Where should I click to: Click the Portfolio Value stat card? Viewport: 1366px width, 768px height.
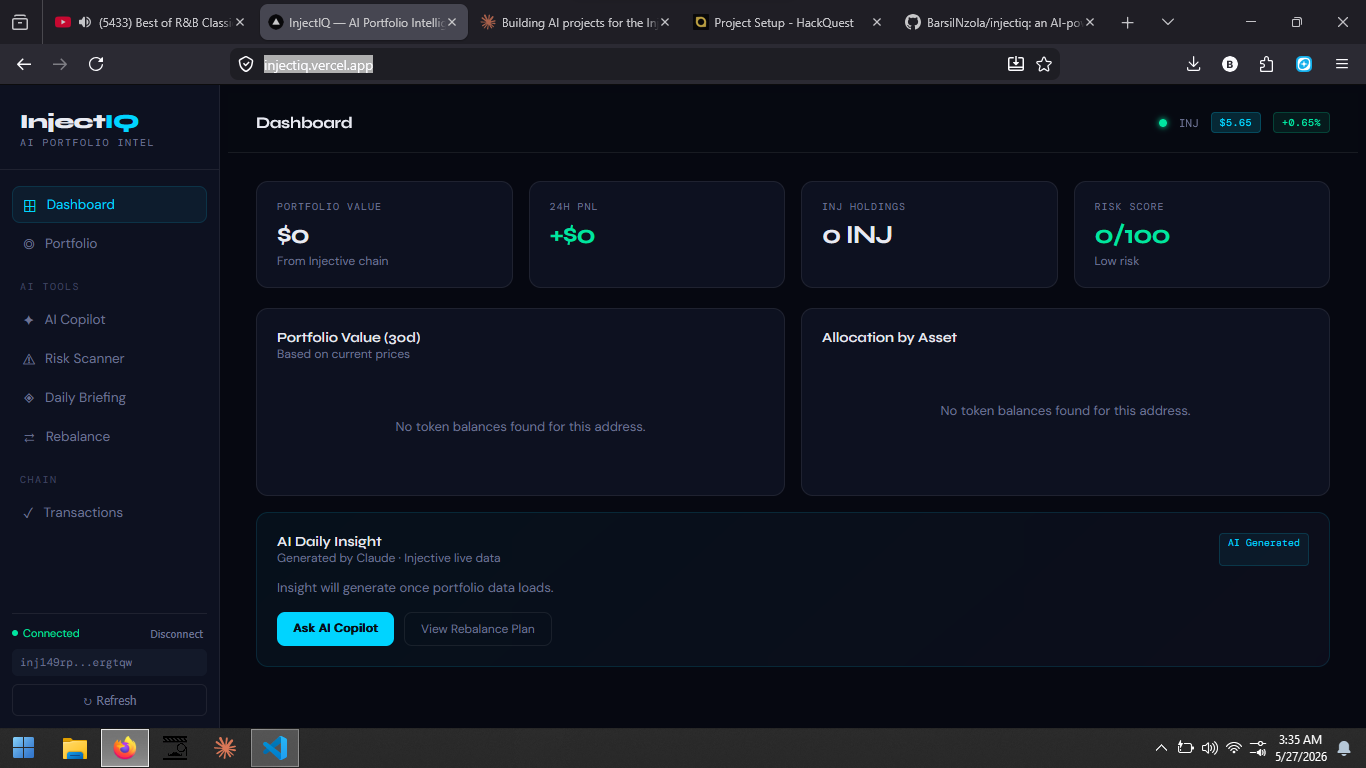(384, 234)
